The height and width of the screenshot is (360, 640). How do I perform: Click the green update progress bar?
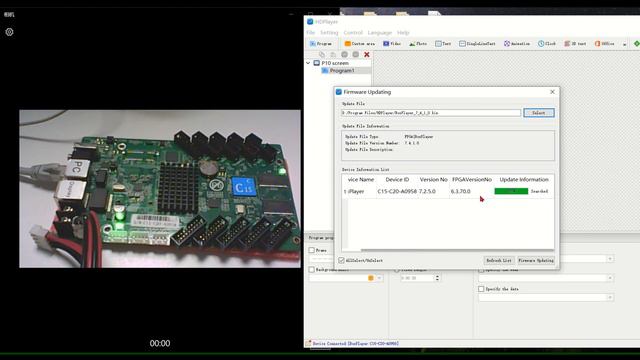point(511,191)
